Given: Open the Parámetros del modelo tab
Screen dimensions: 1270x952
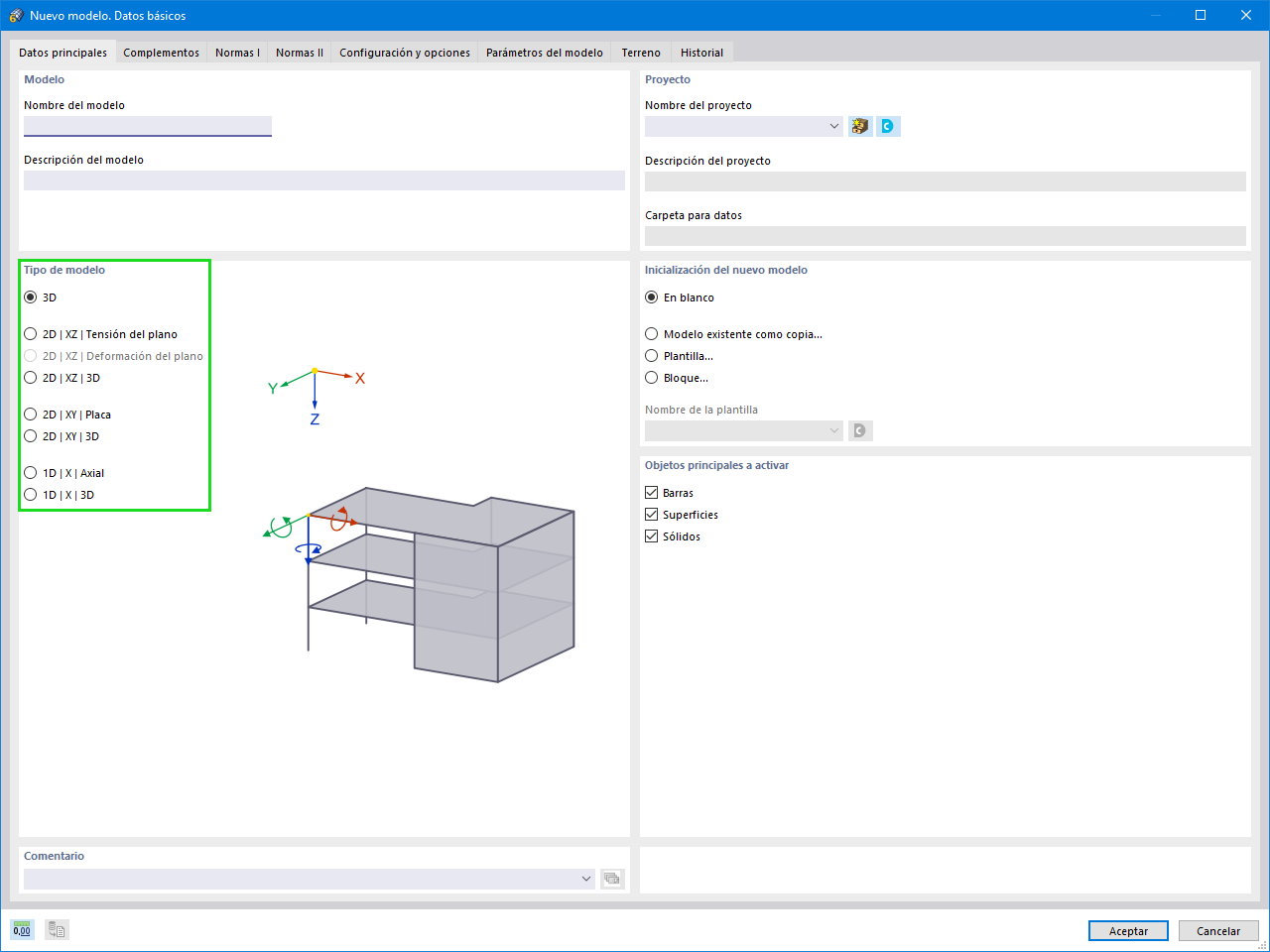Looking at the screenshot, I should pos(544,53).
